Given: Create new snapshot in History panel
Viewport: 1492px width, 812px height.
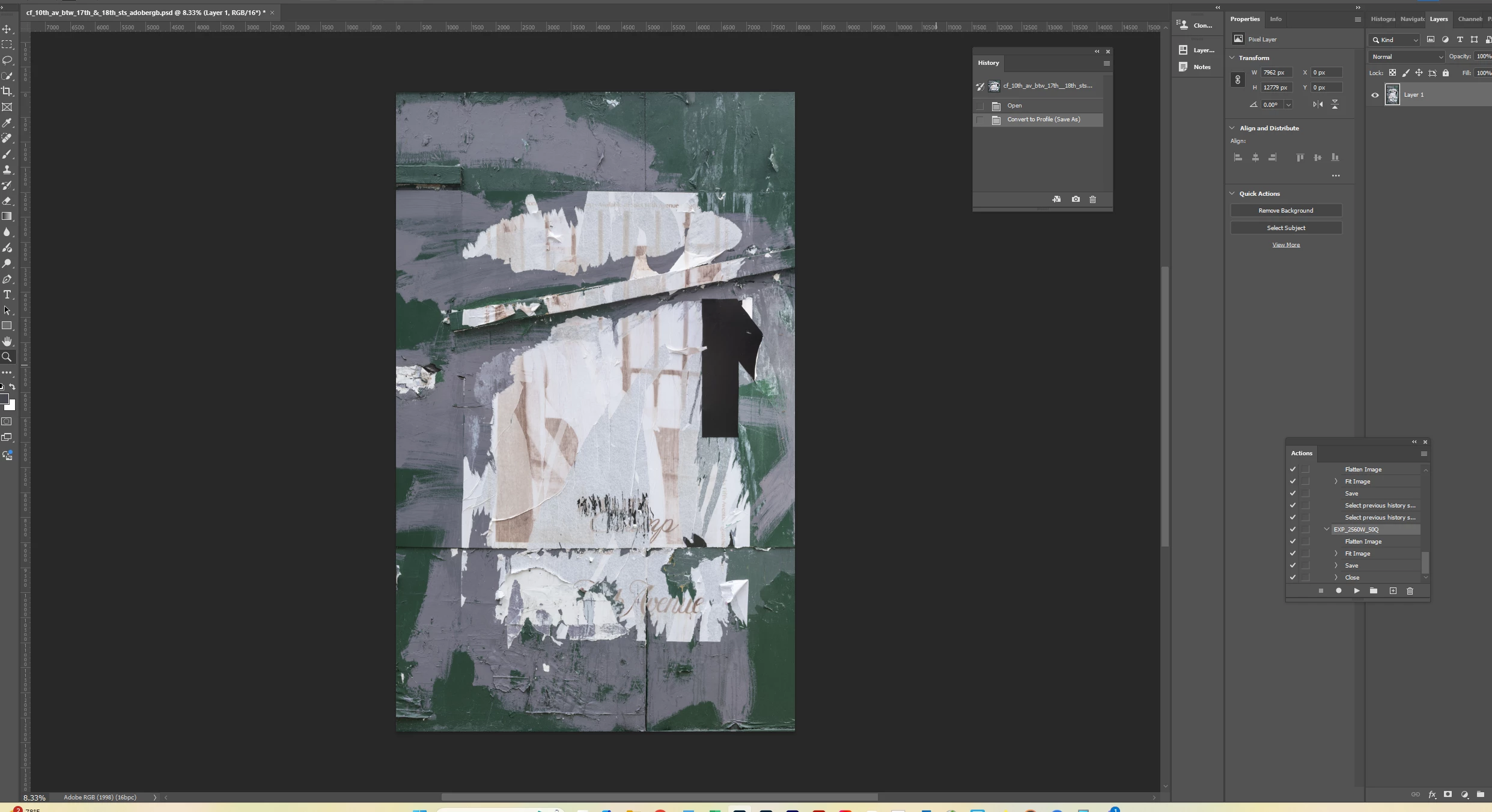Looking at the screenshot, I should [1075, 199].
